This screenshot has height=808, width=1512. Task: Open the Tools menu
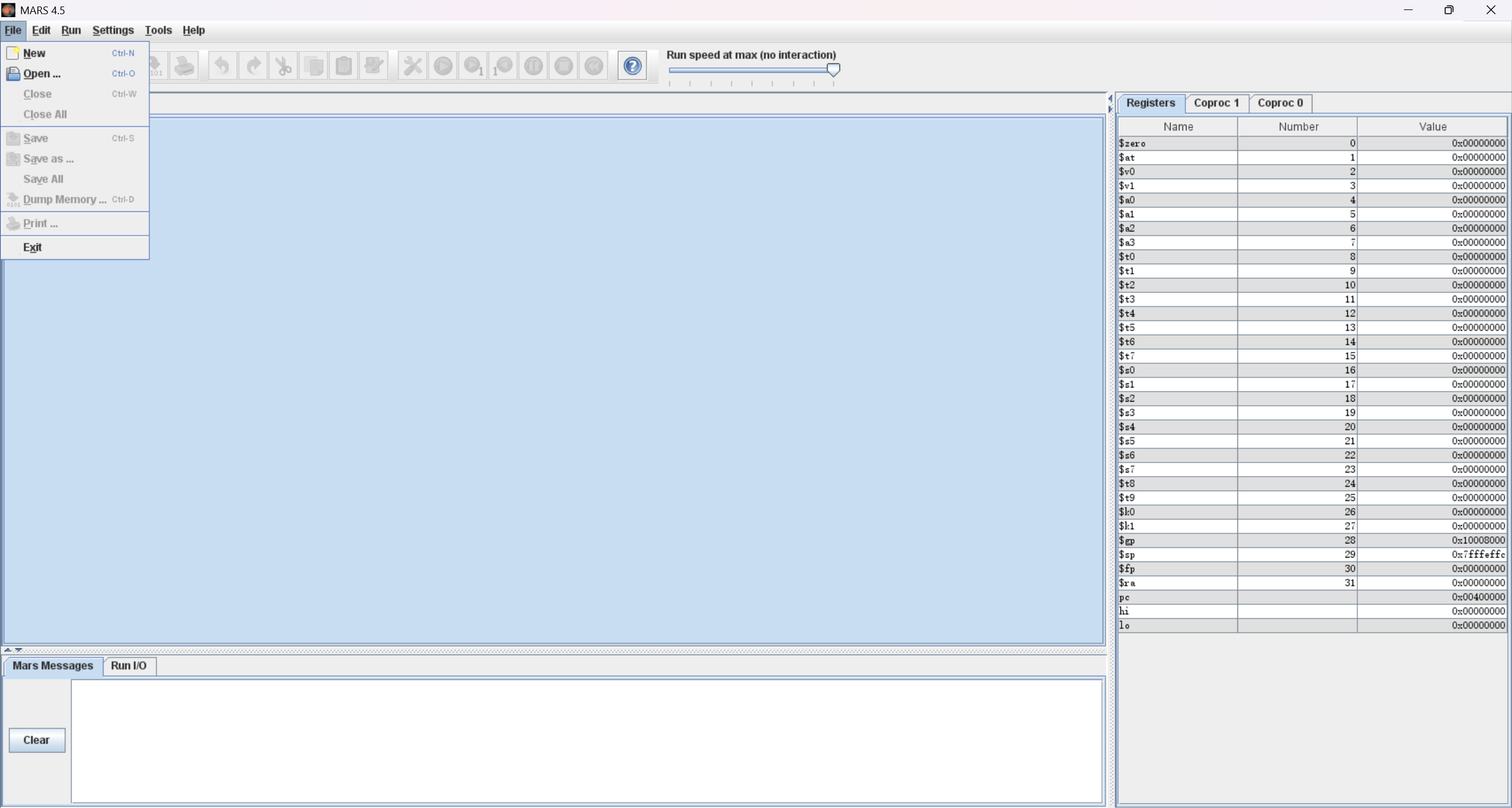pos(158,30)
